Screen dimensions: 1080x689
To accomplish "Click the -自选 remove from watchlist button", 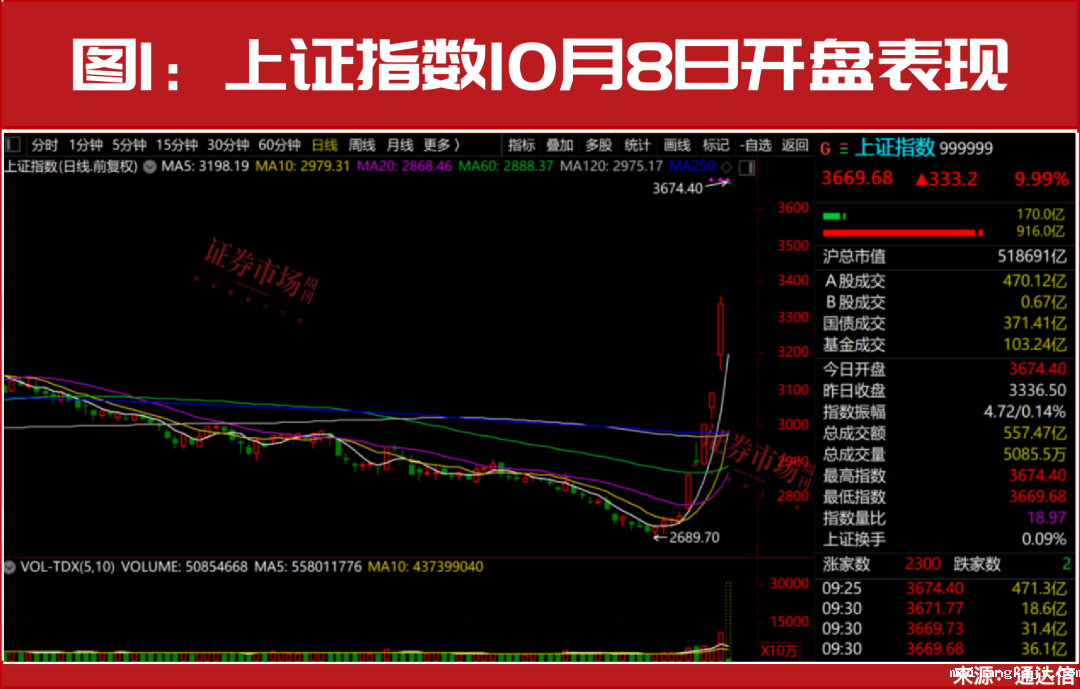I will tap(756, 145).
